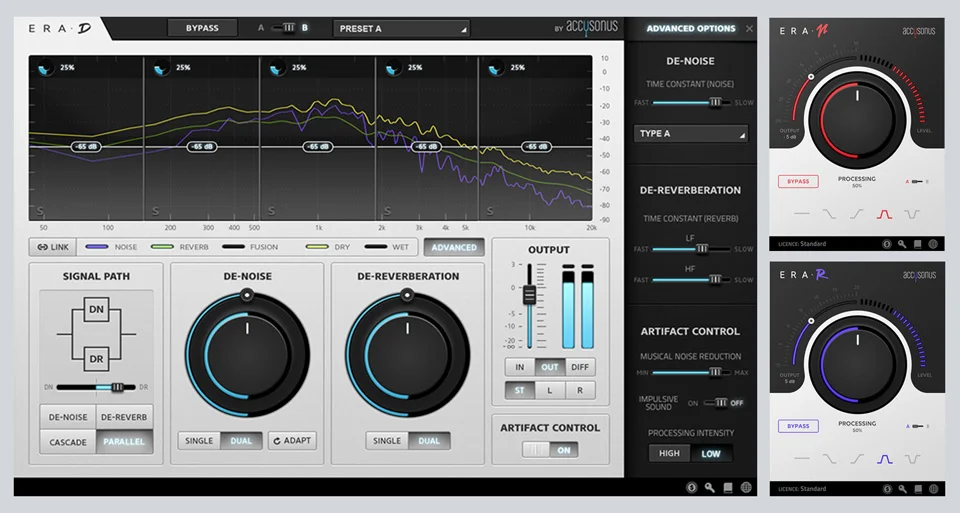Select the high-cut slope shape in ERA-R
The image size is (960, 513).
(828, 459)
